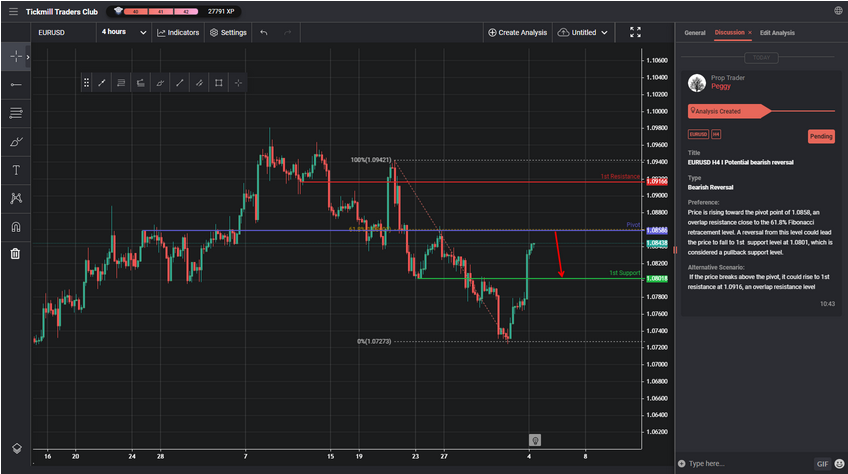Focus the 'Type here...' message field
848x474 pixels.
[748, 464]
